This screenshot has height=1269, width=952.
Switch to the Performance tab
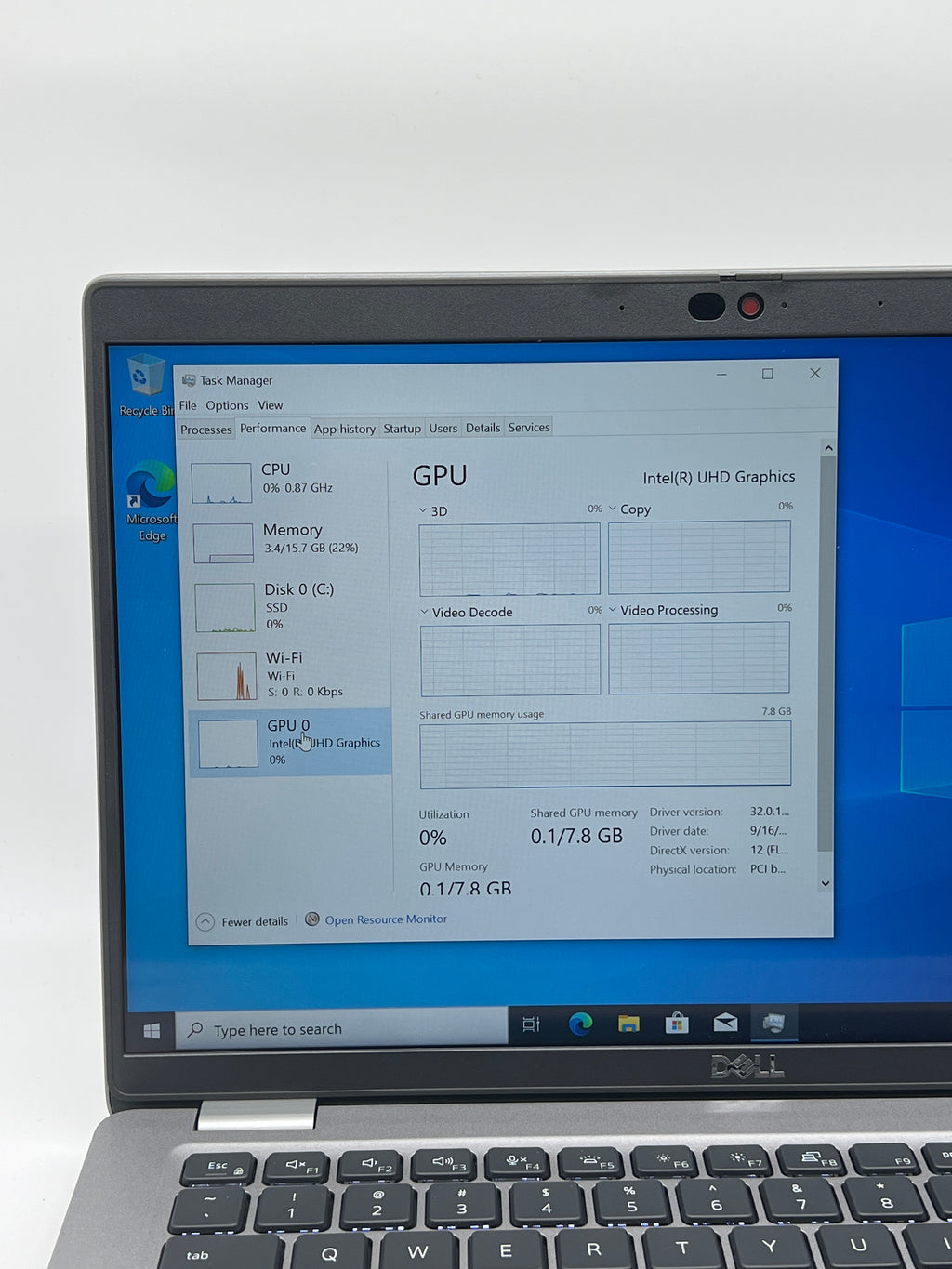point(272,429)
